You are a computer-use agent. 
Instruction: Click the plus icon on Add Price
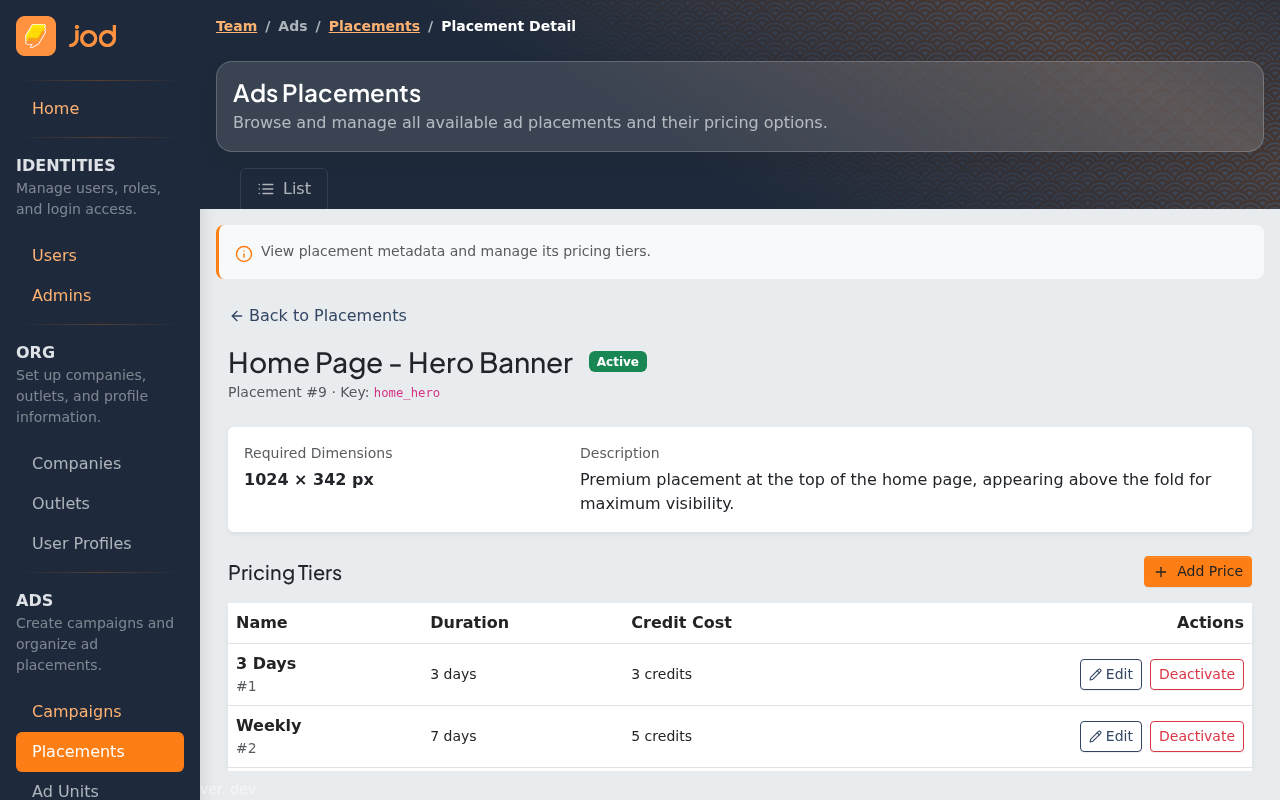click(1160, 572)
